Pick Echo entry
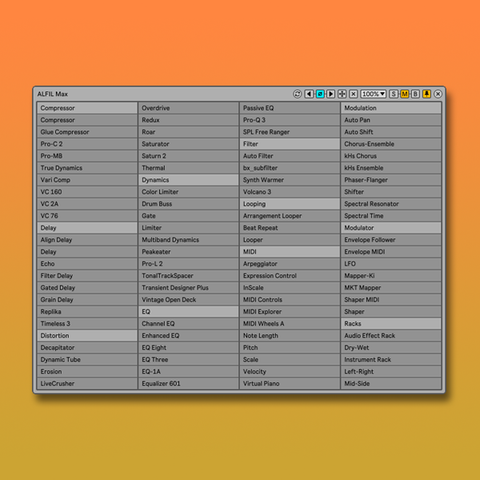Viewport: 480px width, 480px height. pyautogui.click(x=87, y=264)
